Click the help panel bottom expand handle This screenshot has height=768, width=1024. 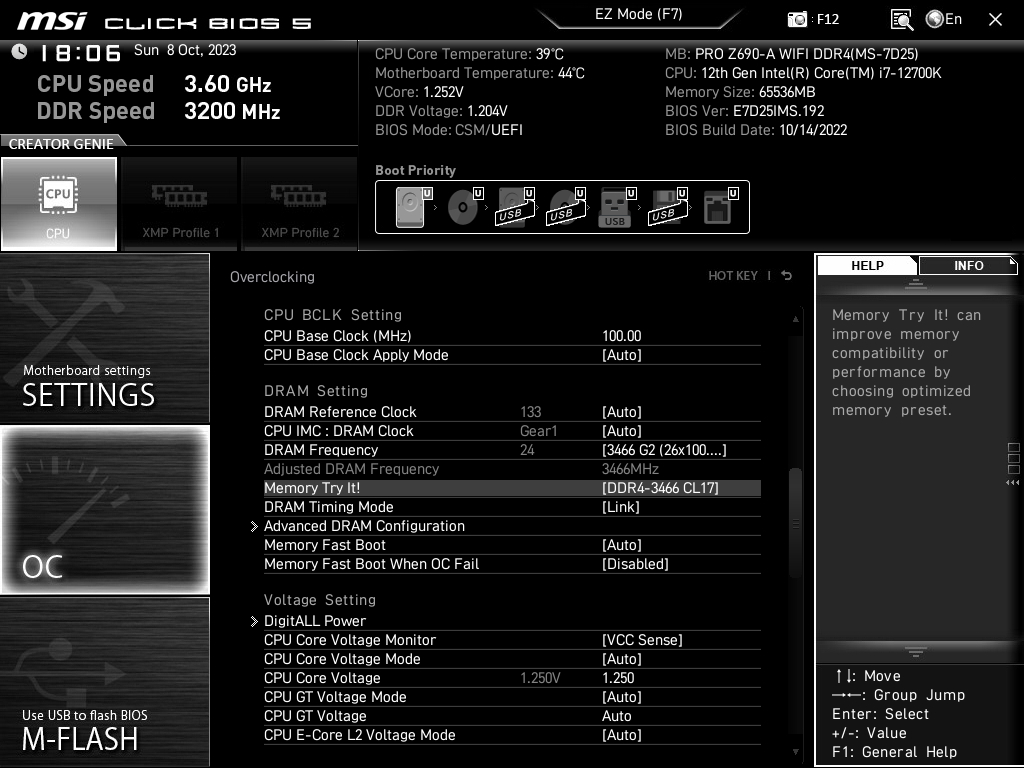pos(916,652)
